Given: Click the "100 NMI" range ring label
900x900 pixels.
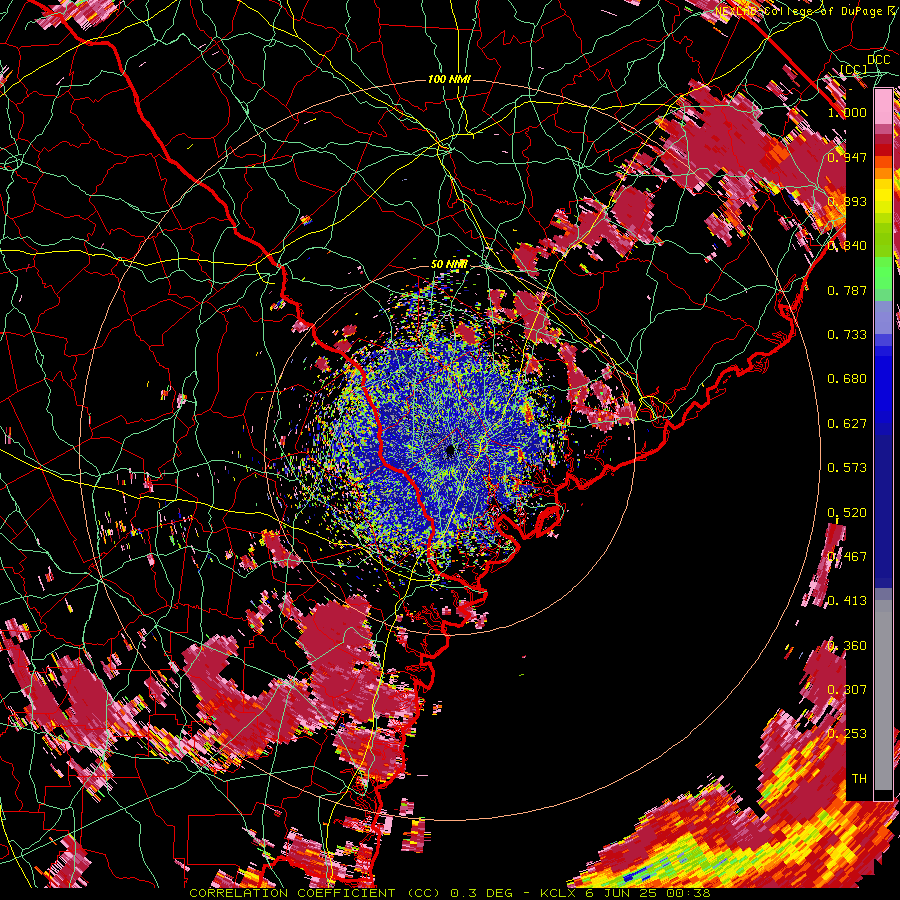Looking at the screenshot, I should (x=449, y=79).
